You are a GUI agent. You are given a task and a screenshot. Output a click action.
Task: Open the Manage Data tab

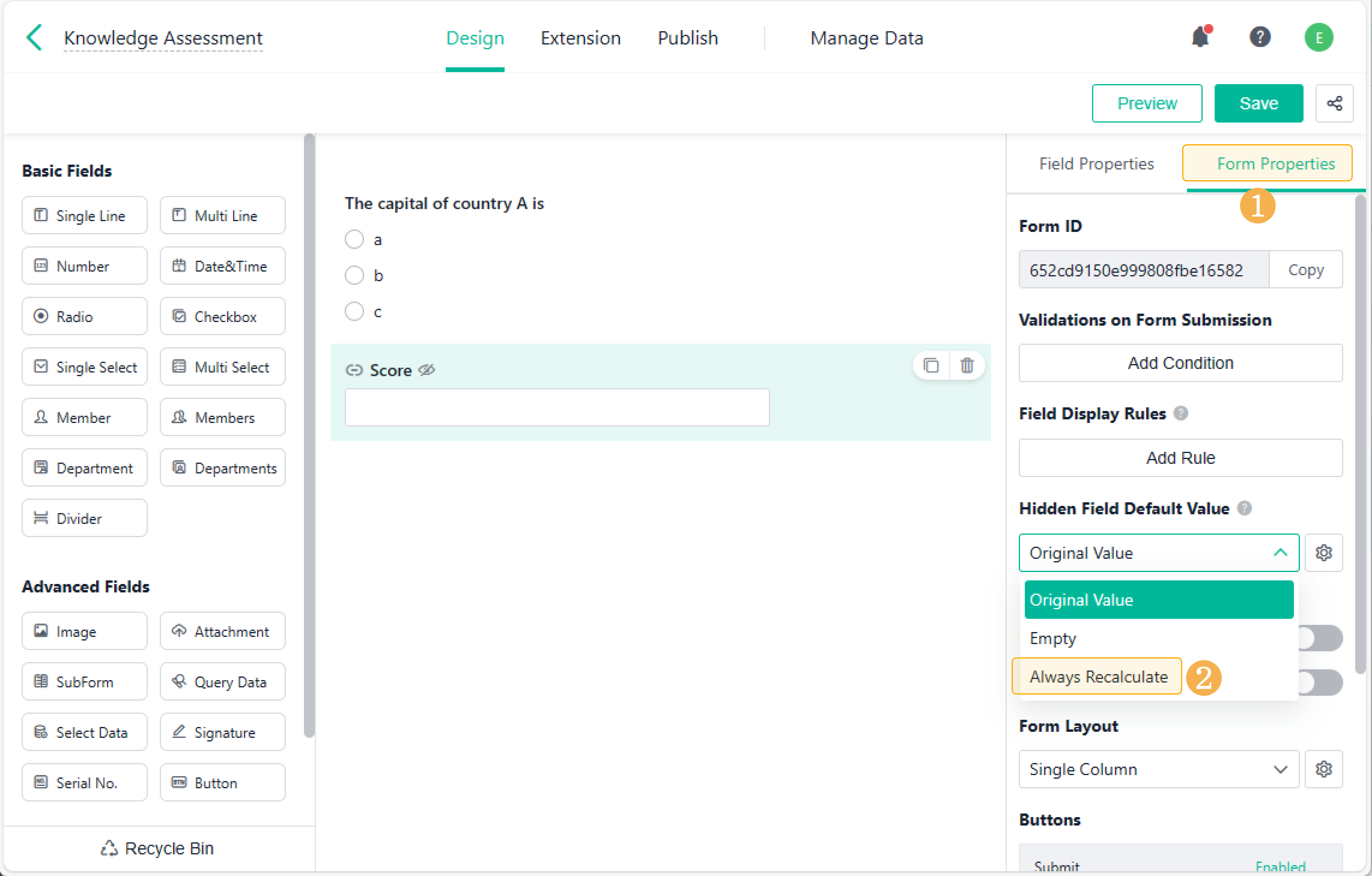(x=867, y=38)
